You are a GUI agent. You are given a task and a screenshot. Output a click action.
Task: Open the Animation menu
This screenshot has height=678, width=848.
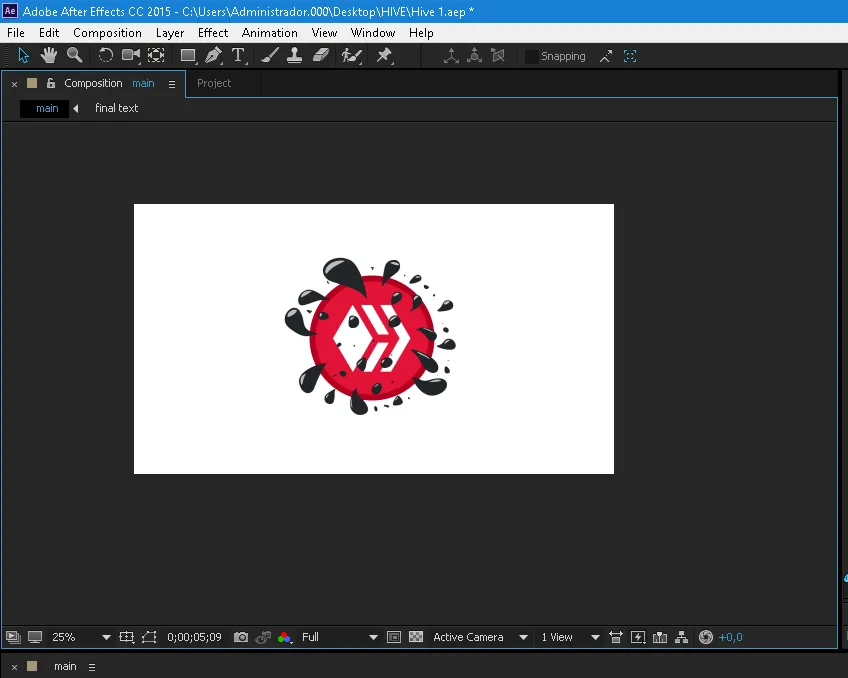coord(269,33)
